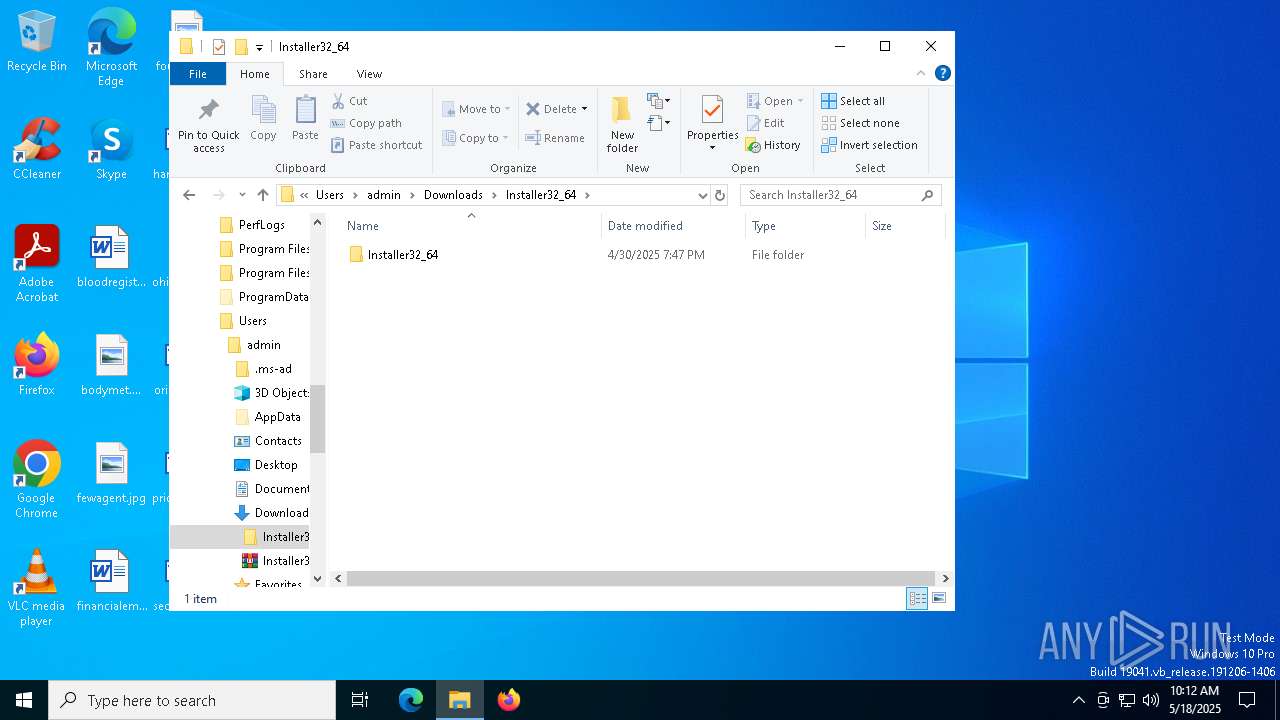Select the Installer32_64 folder in file list
1280x720 pixels.
[402, 255]
